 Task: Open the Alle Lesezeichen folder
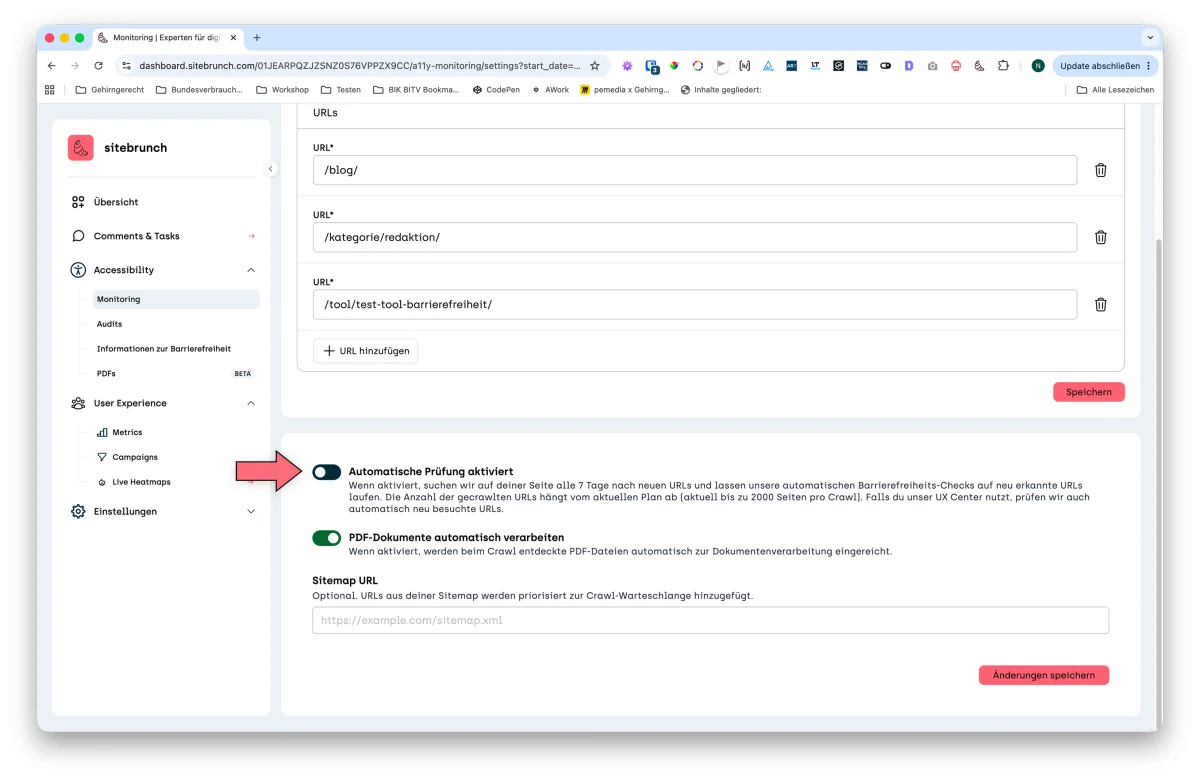pyautogui.click(x=1115, y=90)
